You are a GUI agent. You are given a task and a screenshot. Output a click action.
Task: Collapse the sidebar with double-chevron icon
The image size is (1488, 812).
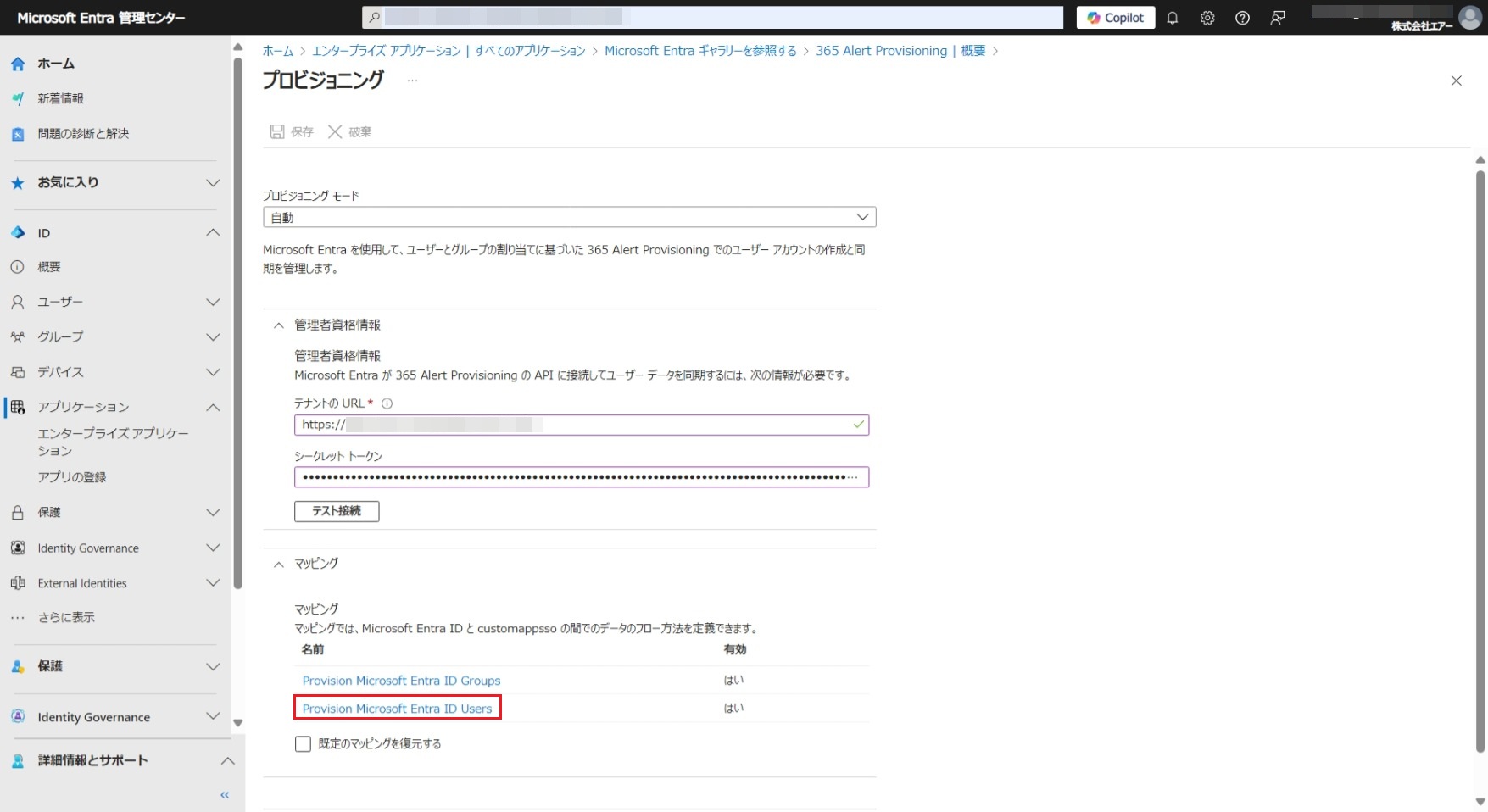(x=225, y=795)
